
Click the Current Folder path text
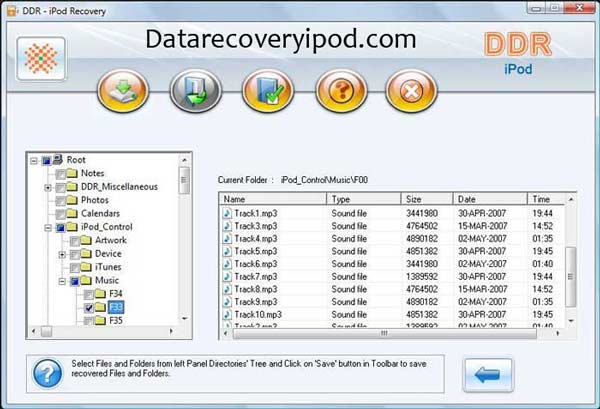click(324, 180)
